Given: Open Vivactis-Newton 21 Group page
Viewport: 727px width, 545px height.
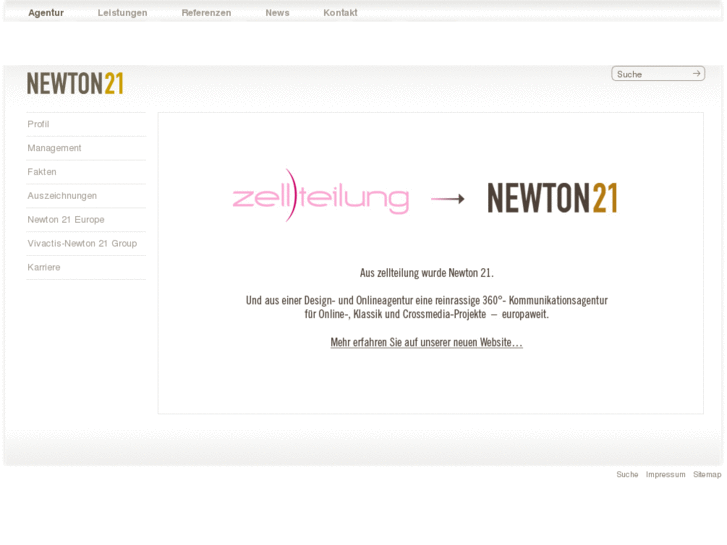Looking at the screenshot, I should click(x=82, y=244).
